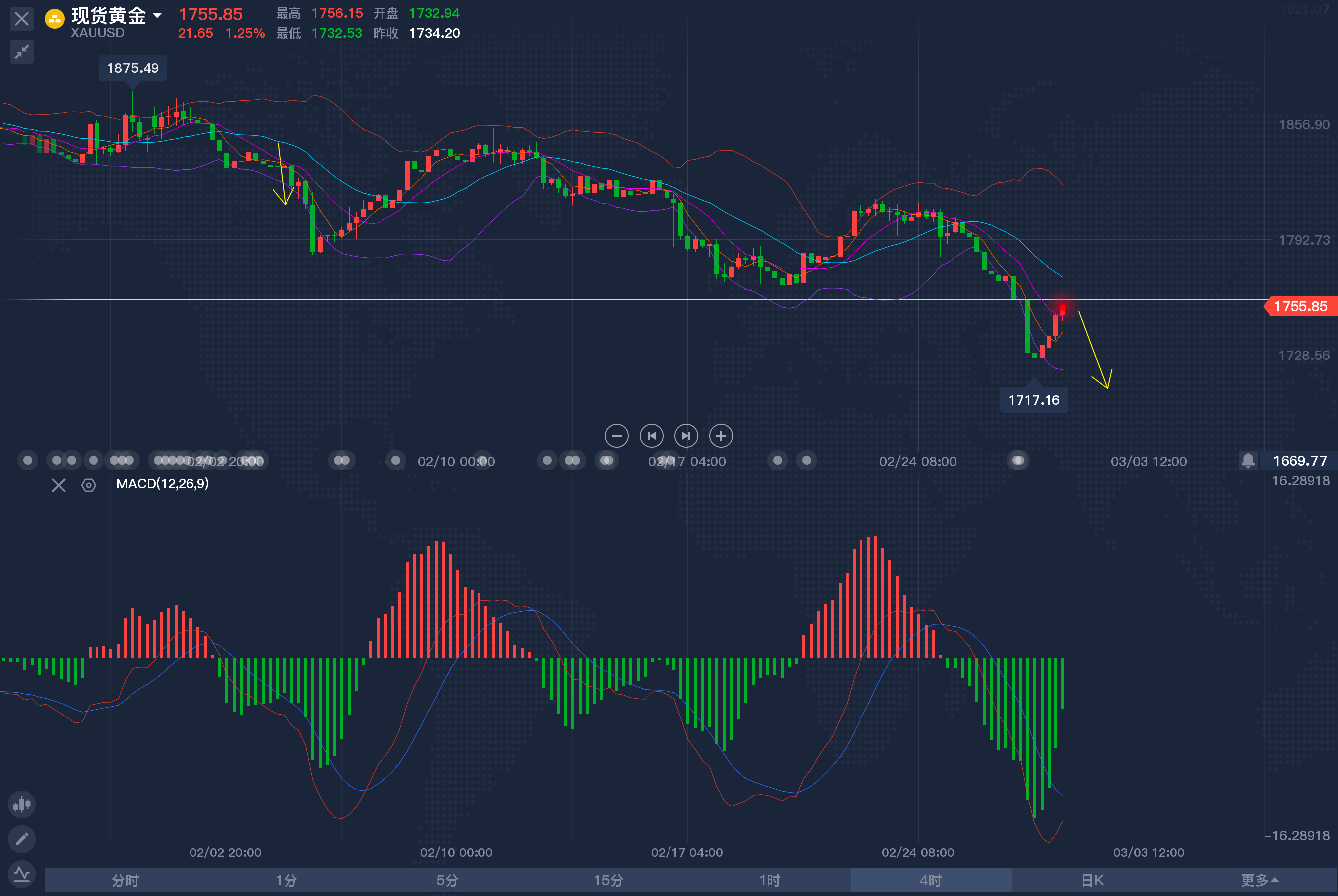Switch to 分时 timeframe tab
The height and width of the screenshot is (896, 1338).
point(125,880)
